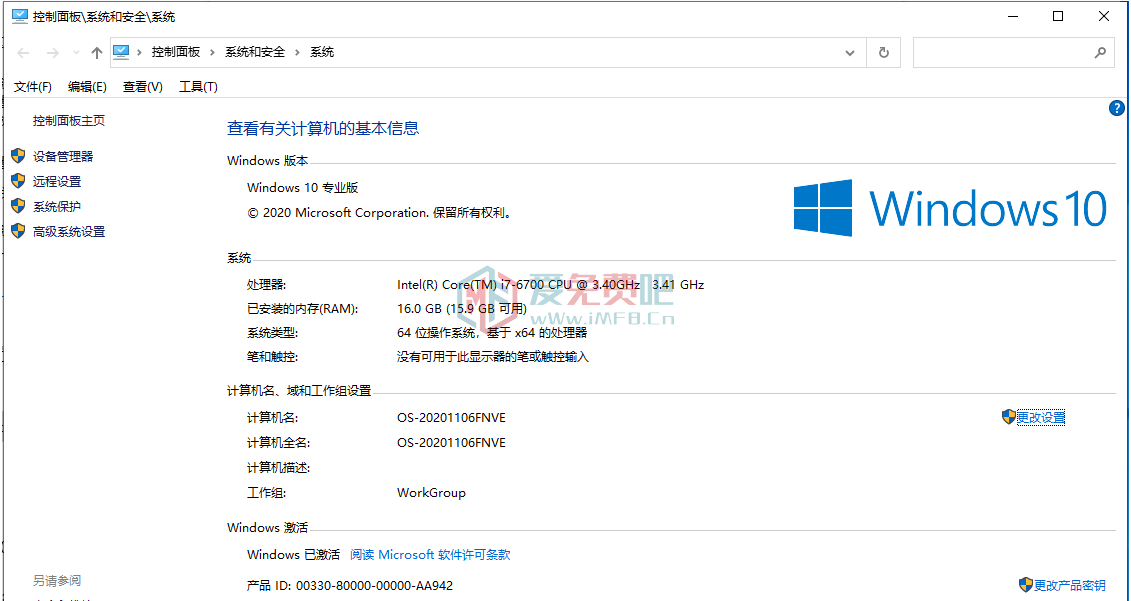Open 远程设置 link
1131x601 pixels.
coord(57,182)
